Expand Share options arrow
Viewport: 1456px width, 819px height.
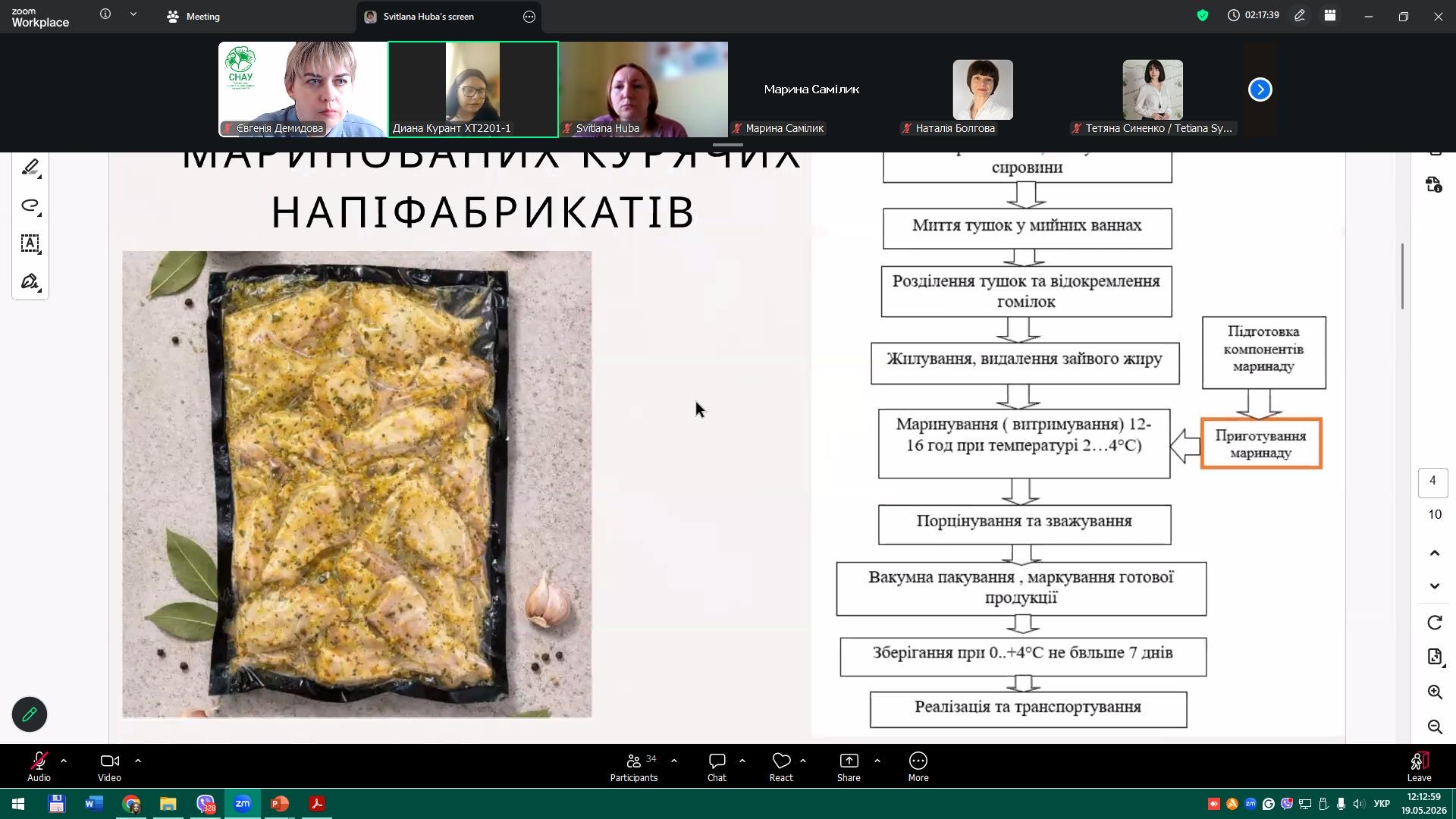[877, 761]
